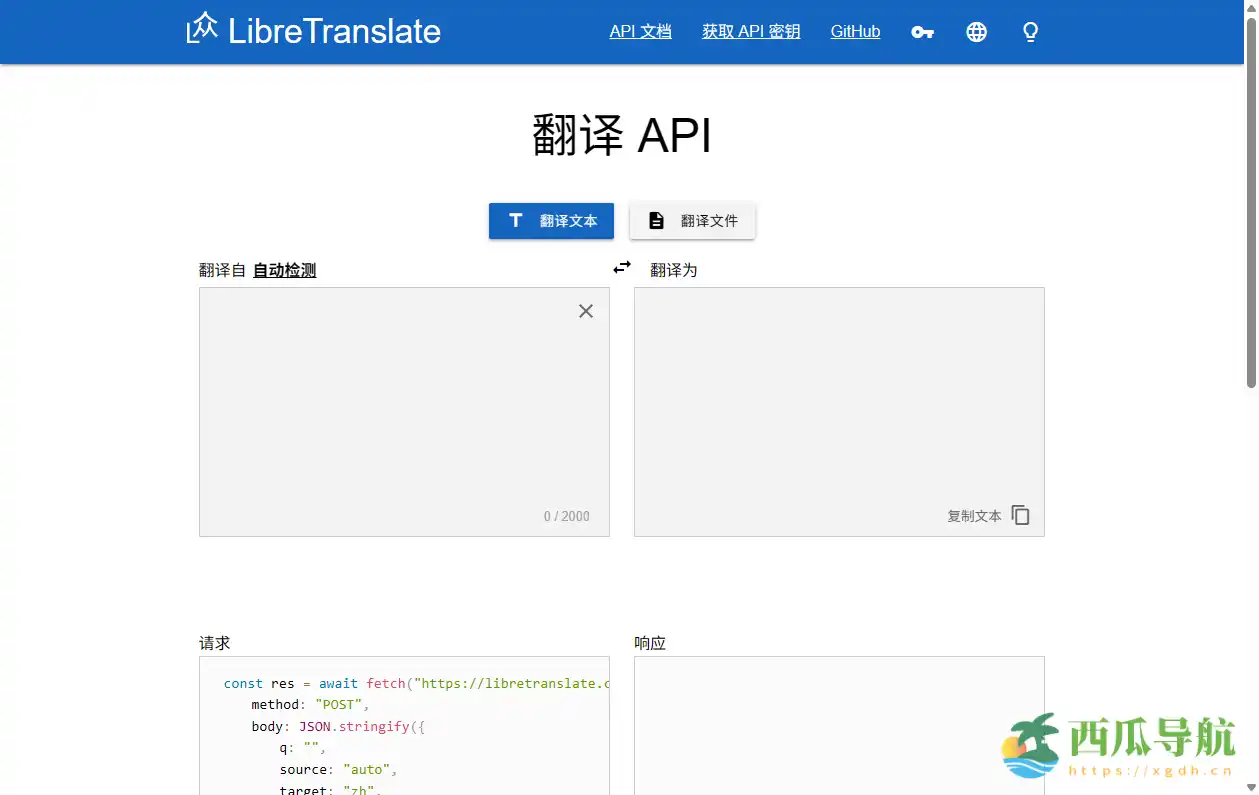
Task: Swap translation direction with the arrows icon
Action: coord(621,267)
